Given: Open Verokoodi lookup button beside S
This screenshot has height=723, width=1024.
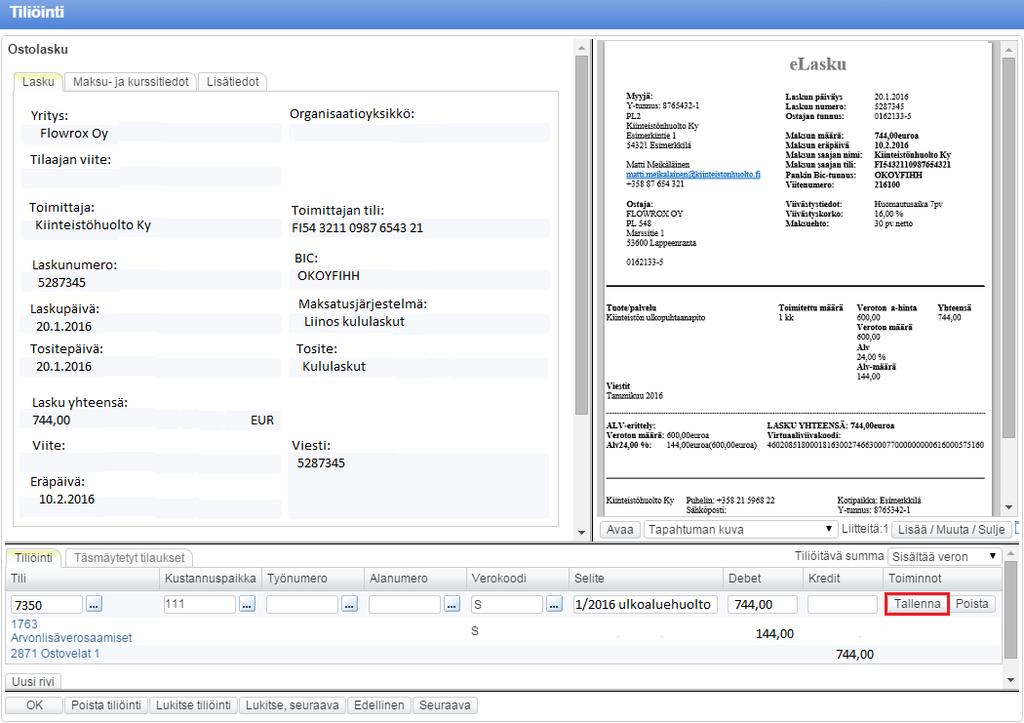Looking at the screenshot, I should [554, 604].
